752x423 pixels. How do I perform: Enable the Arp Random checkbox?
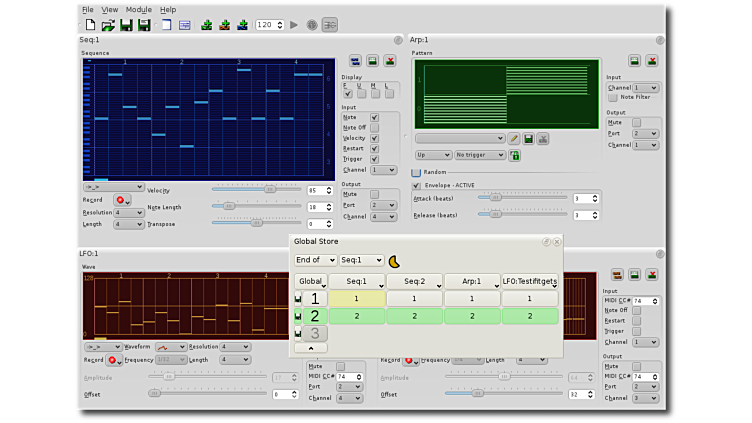coord(417,172)
